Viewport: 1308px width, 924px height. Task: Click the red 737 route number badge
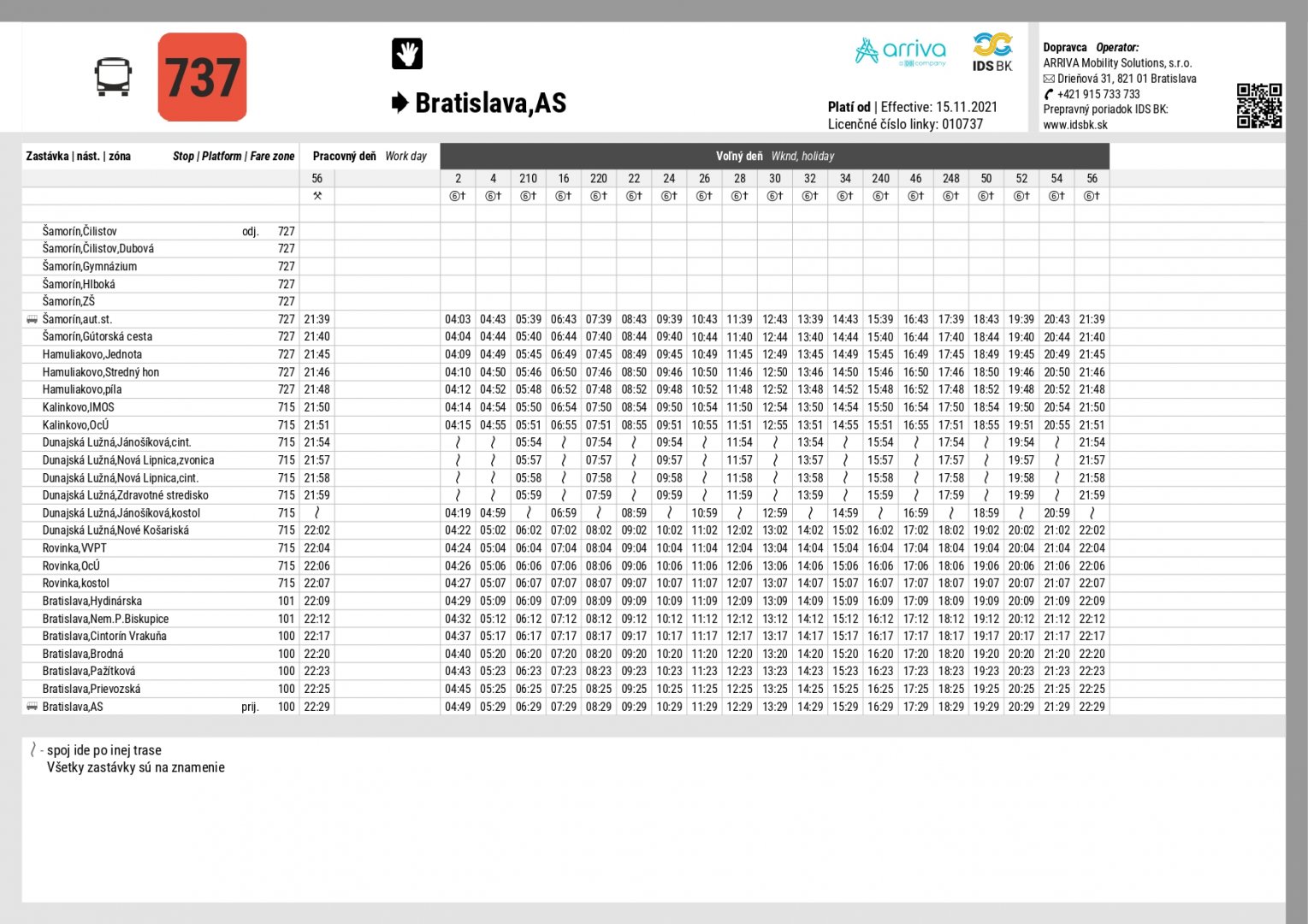coord(203,77)
